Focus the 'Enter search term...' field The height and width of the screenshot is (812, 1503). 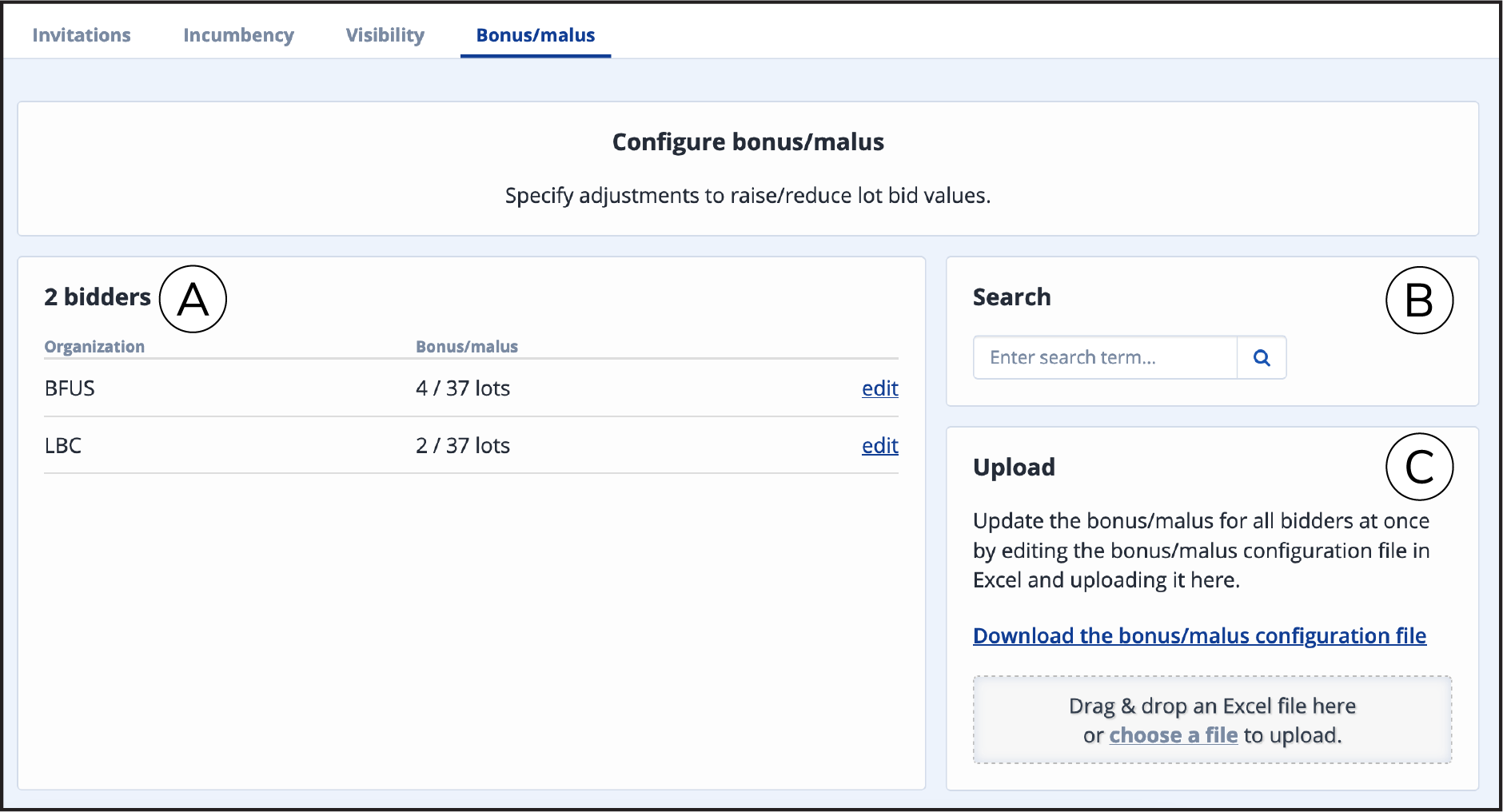pos(1105,357)
